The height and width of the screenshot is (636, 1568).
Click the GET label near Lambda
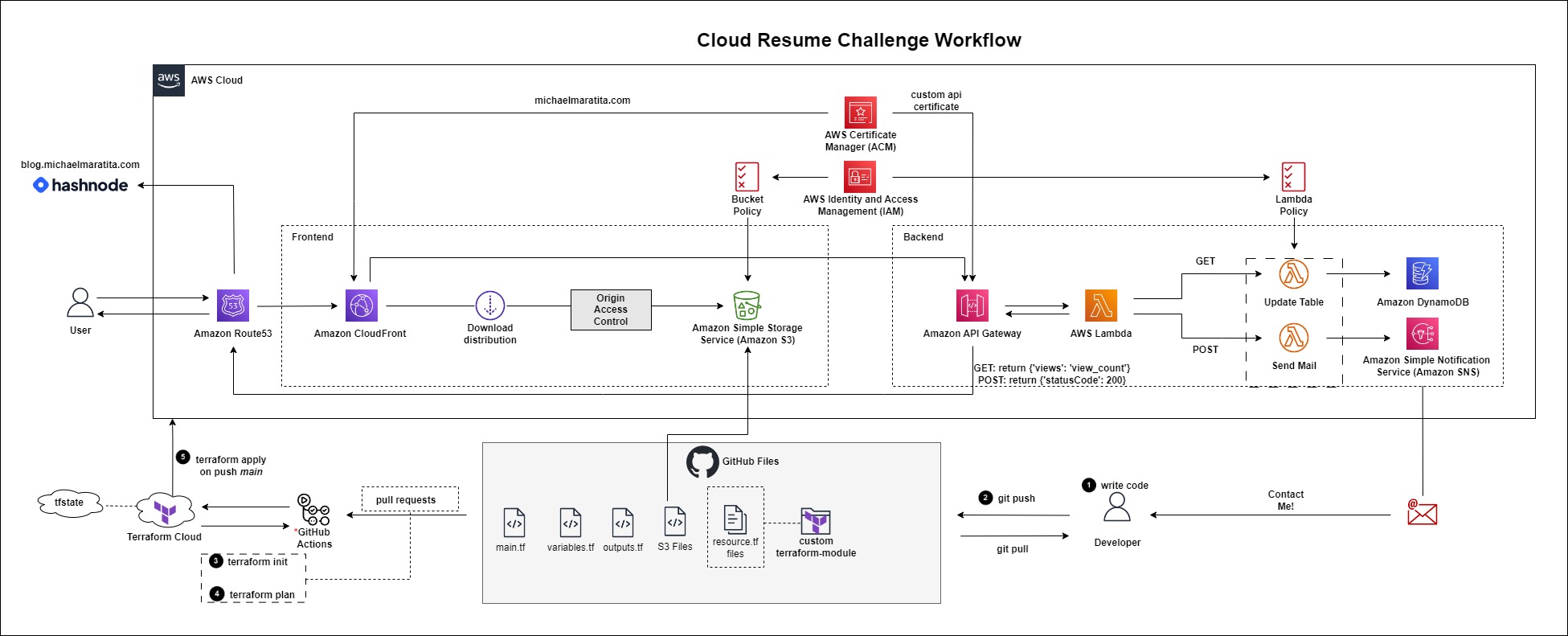point(1206,261)
